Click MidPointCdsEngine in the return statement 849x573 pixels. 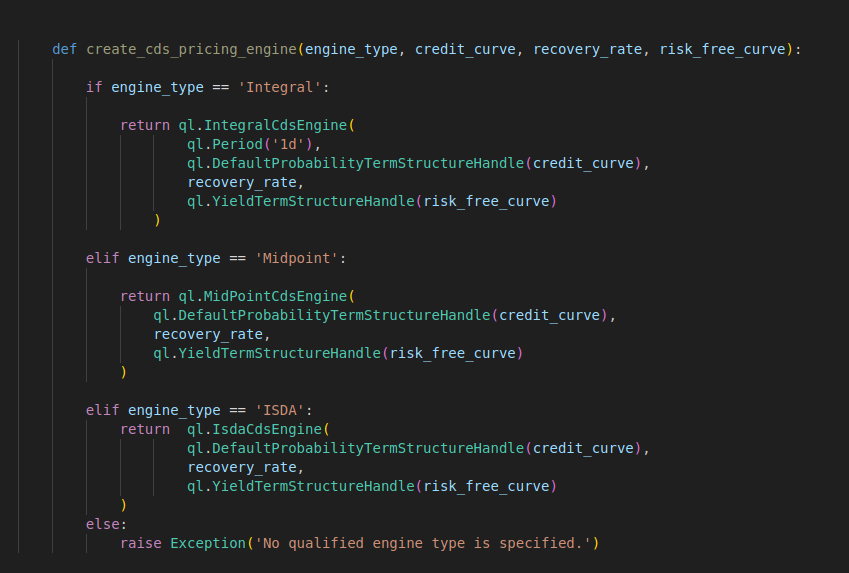coord(275,296)
